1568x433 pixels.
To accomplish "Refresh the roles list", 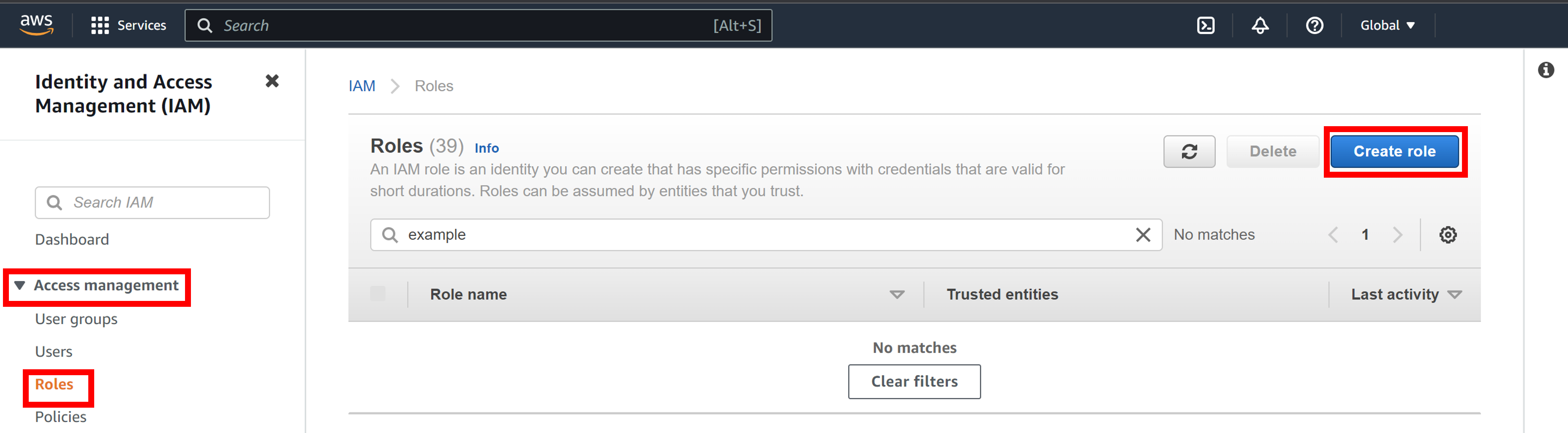I will [x=1189, y=152].
